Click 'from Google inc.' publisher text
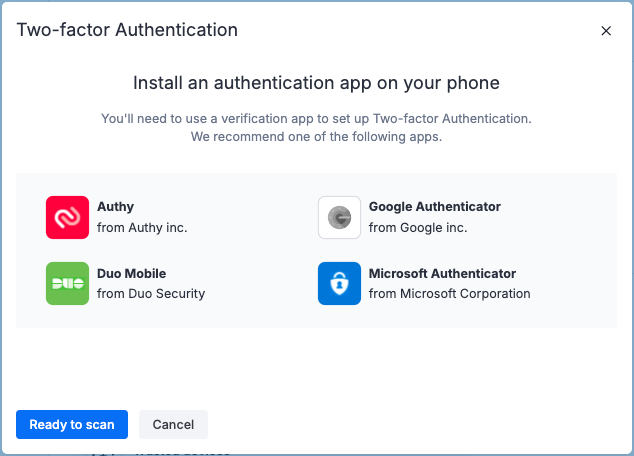Image resolution: width=634 pixels, height=456 pixels. [x=418, y=228]
